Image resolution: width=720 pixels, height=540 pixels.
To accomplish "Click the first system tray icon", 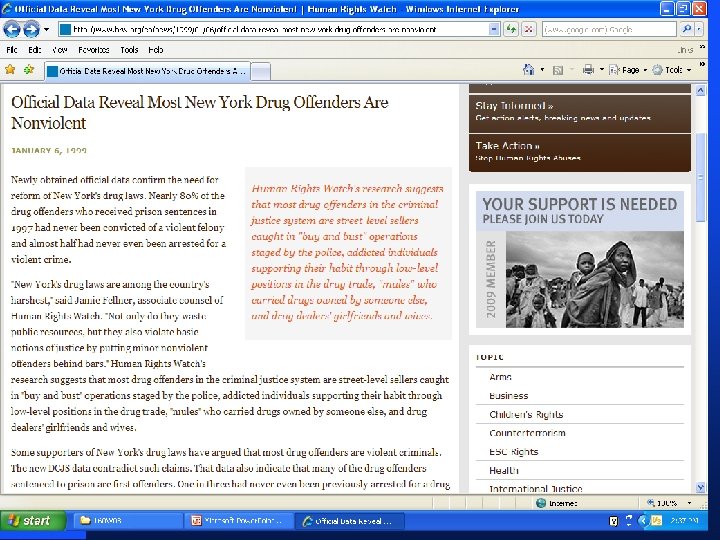I will 613,521.
